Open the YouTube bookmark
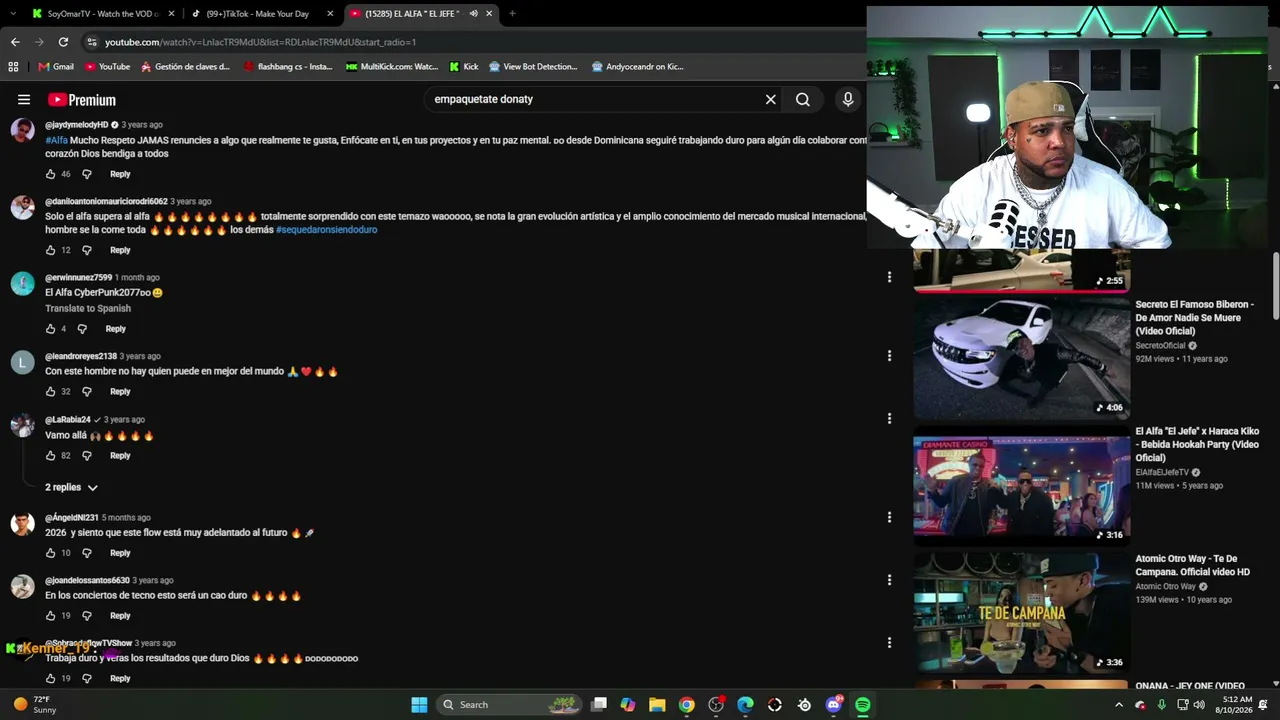 coord(108,67)
